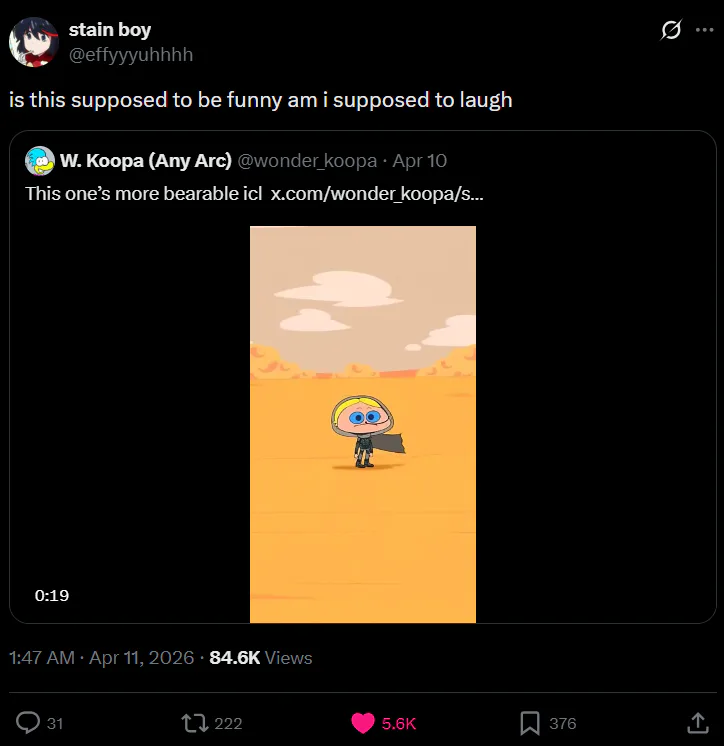Click the 0:19 video duration badge
The width and height of the screenshot is (724, 746).
(x=52, y=595)
